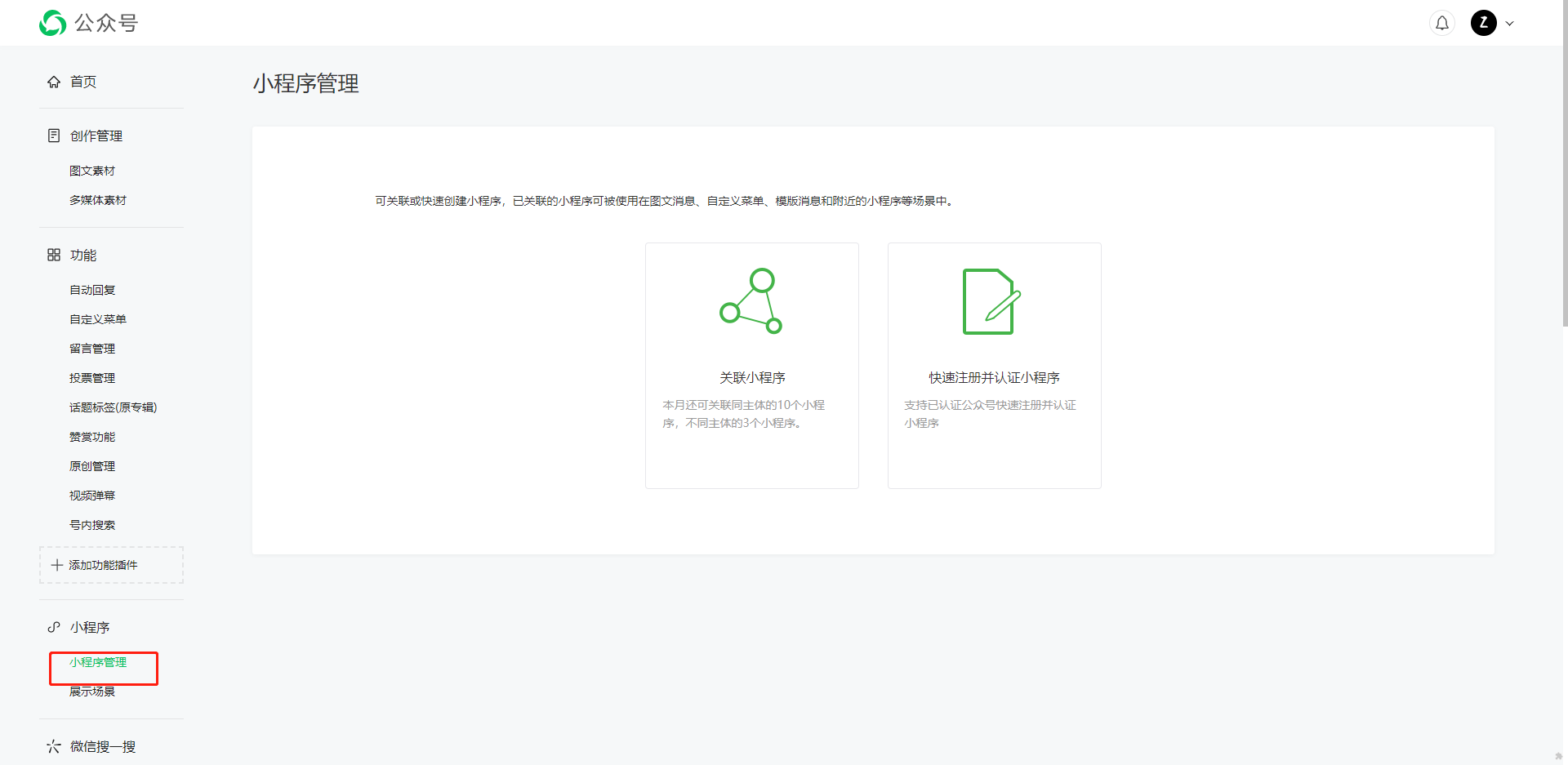Expand the account dropdown arrow
Image resolution: width=1568 pixels, height=765 pixels.
pyautogui.click(x=1509, y=24)
